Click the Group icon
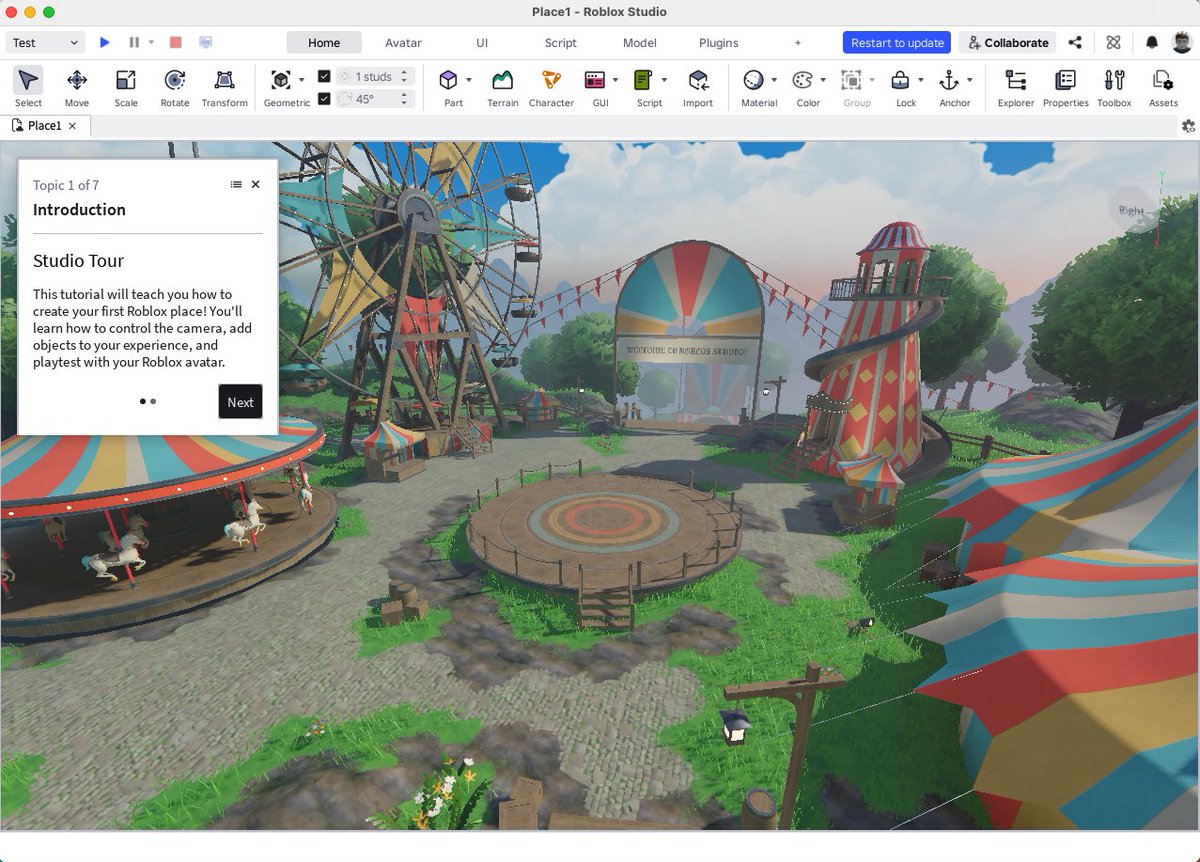The height and width of the screenshot is (862, 1200). coord(851,80)
